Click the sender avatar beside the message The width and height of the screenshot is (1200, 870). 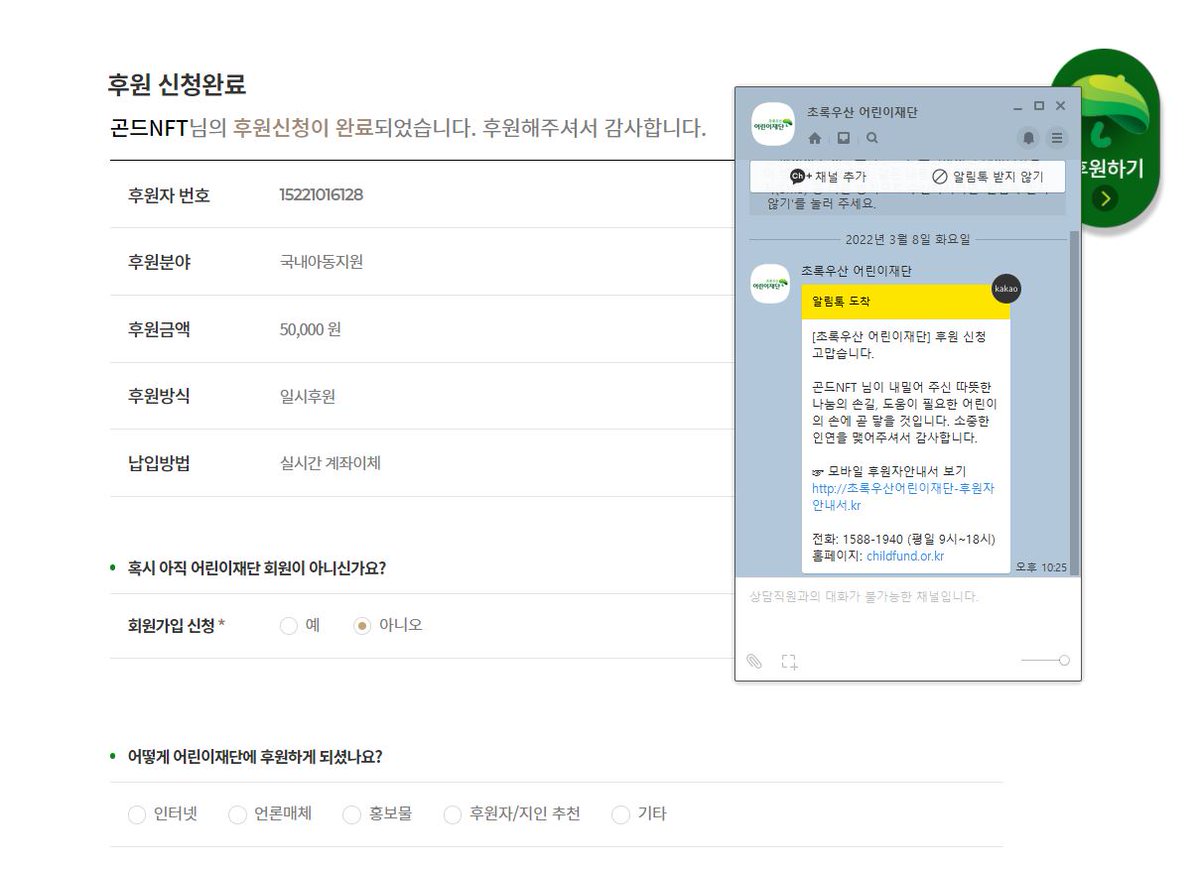coord(770,284)
